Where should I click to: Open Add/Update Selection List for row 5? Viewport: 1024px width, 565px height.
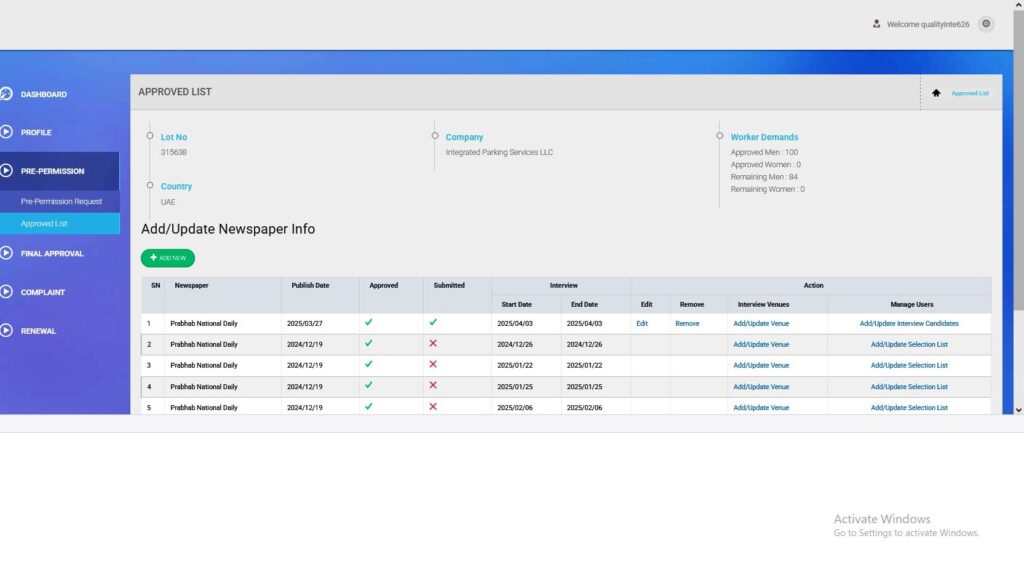908,408
